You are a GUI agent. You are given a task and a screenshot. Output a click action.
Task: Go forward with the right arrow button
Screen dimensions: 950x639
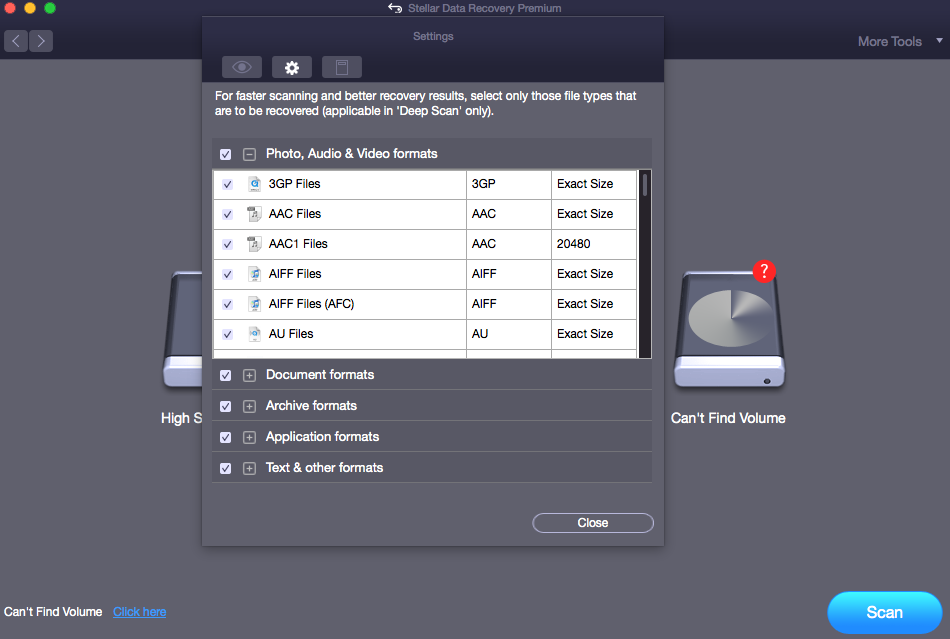click(41, 41)
